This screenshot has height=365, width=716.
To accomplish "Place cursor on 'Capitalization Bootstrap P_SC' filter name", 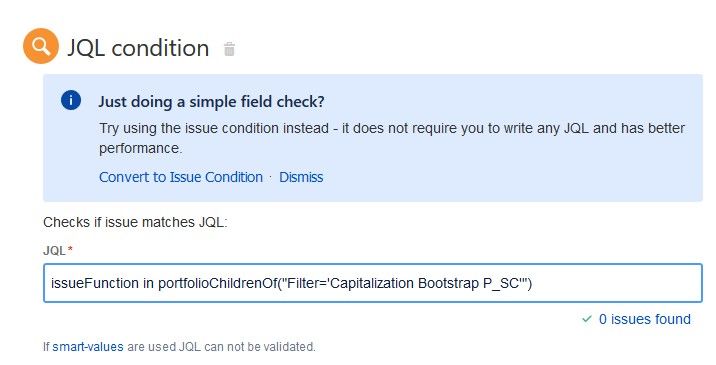I will point(424,283).
